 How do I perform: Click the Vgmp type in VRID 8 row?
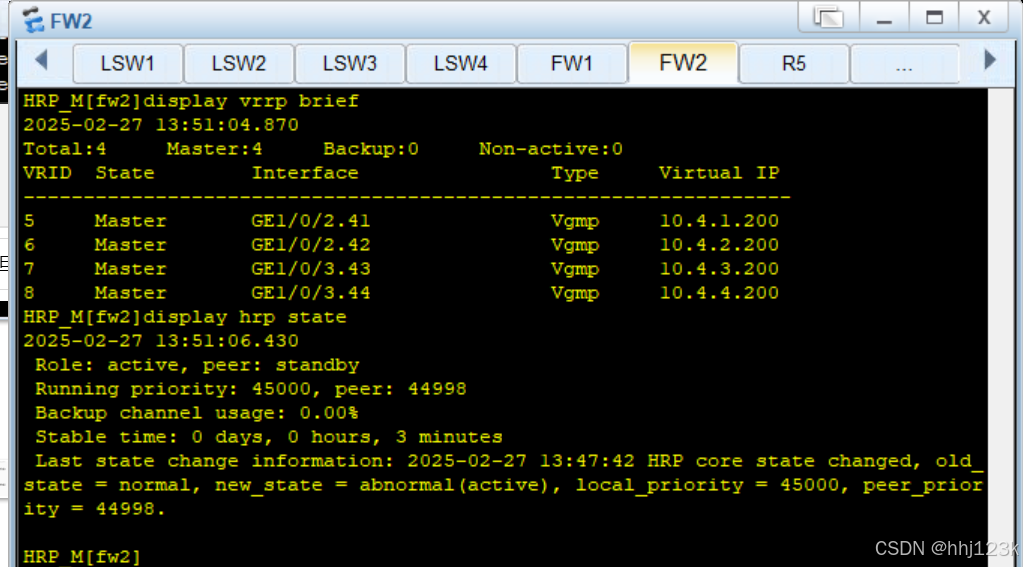click(575, 293)
